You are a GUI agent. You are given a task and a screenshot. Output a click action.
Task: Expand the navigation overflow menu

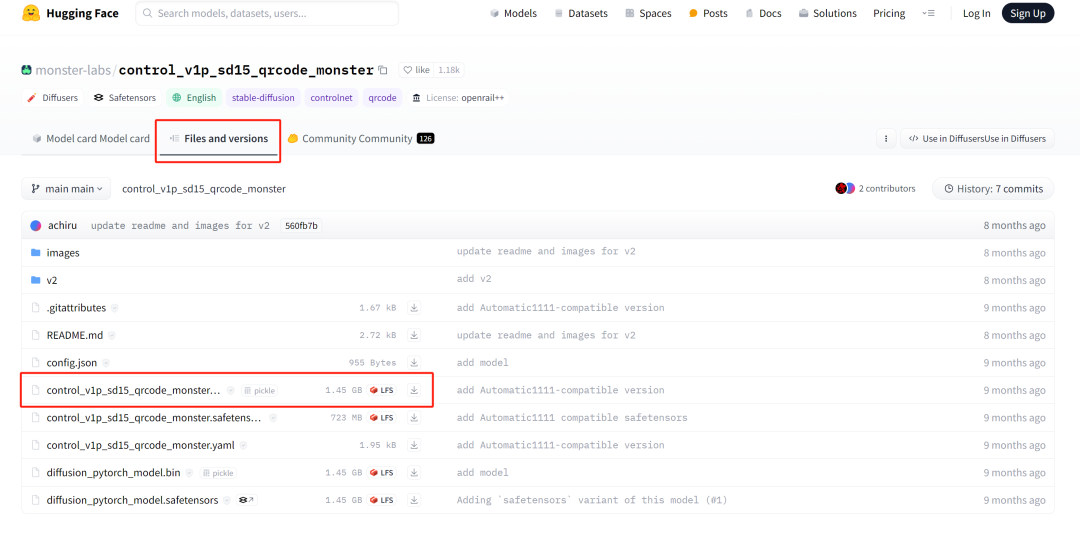(x=928, y=13)
